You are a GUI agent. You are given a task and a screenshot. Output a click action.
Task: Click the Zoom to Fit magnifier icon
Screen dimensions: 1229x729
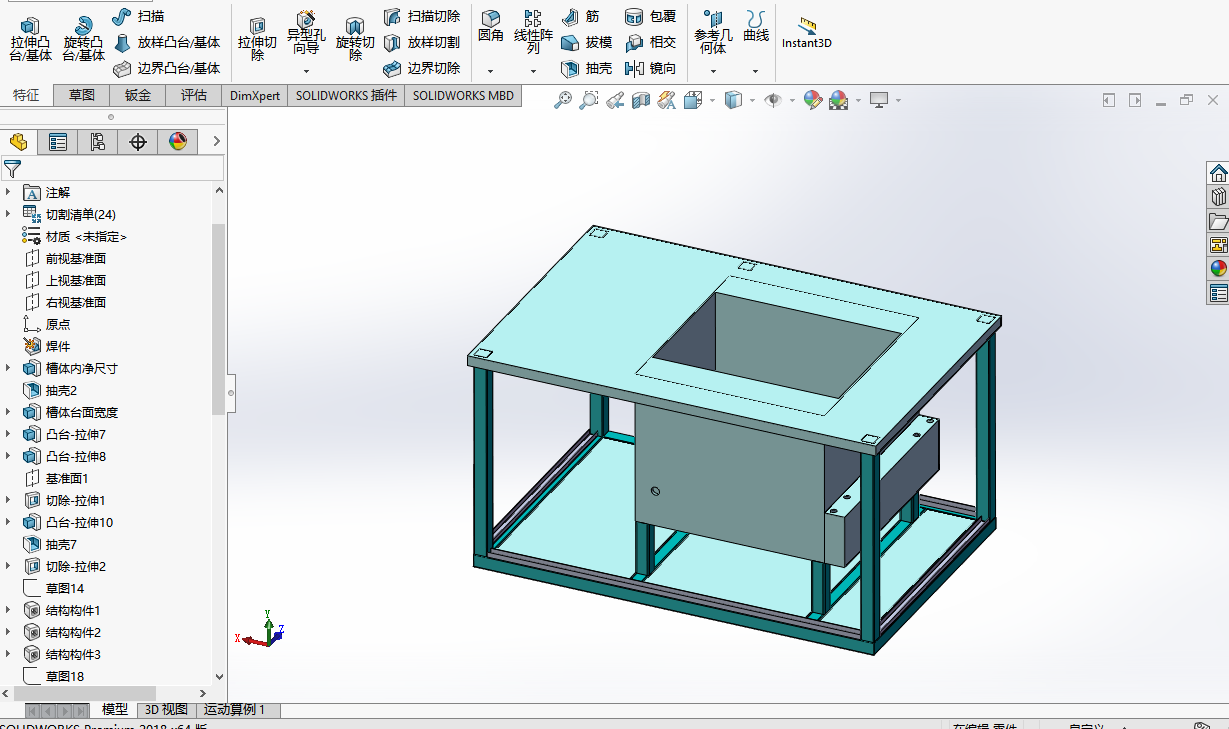point(563,100)
